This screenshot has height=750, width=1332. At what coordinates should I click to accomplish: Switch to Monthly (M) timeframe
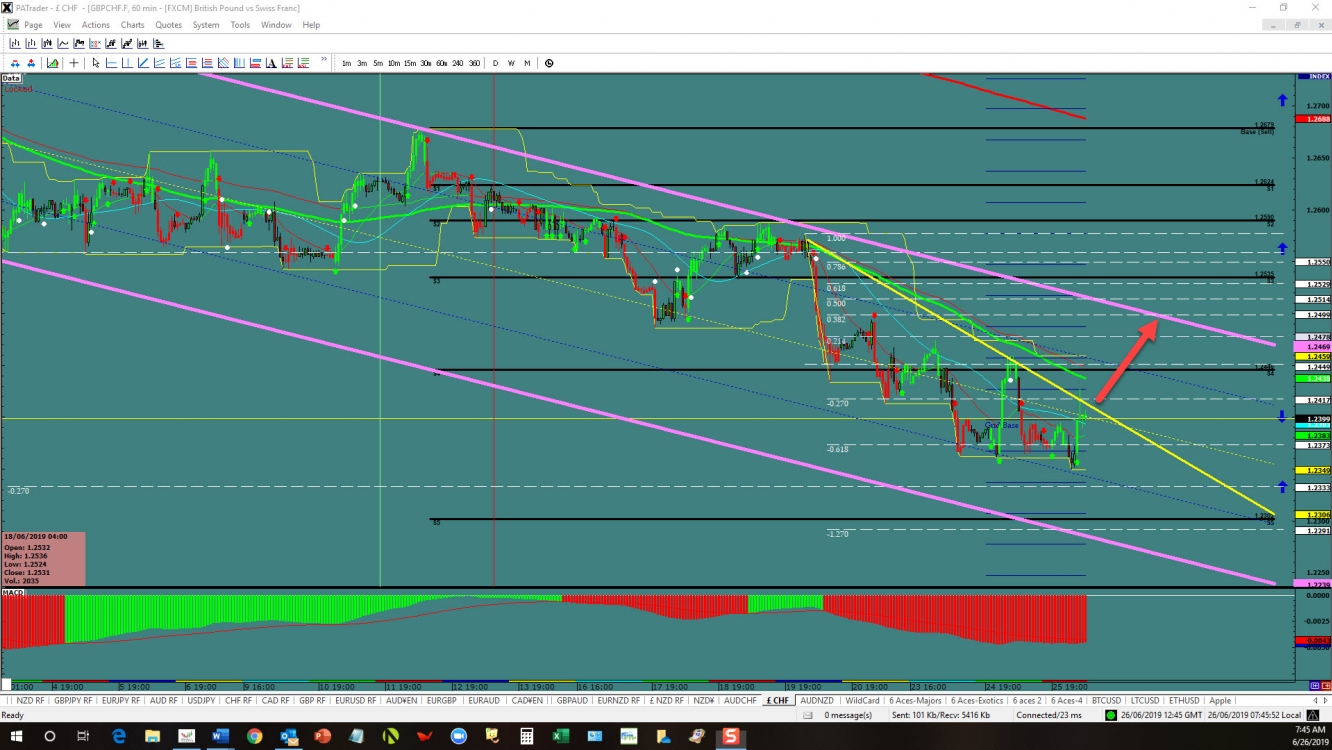tap(527, 63)
